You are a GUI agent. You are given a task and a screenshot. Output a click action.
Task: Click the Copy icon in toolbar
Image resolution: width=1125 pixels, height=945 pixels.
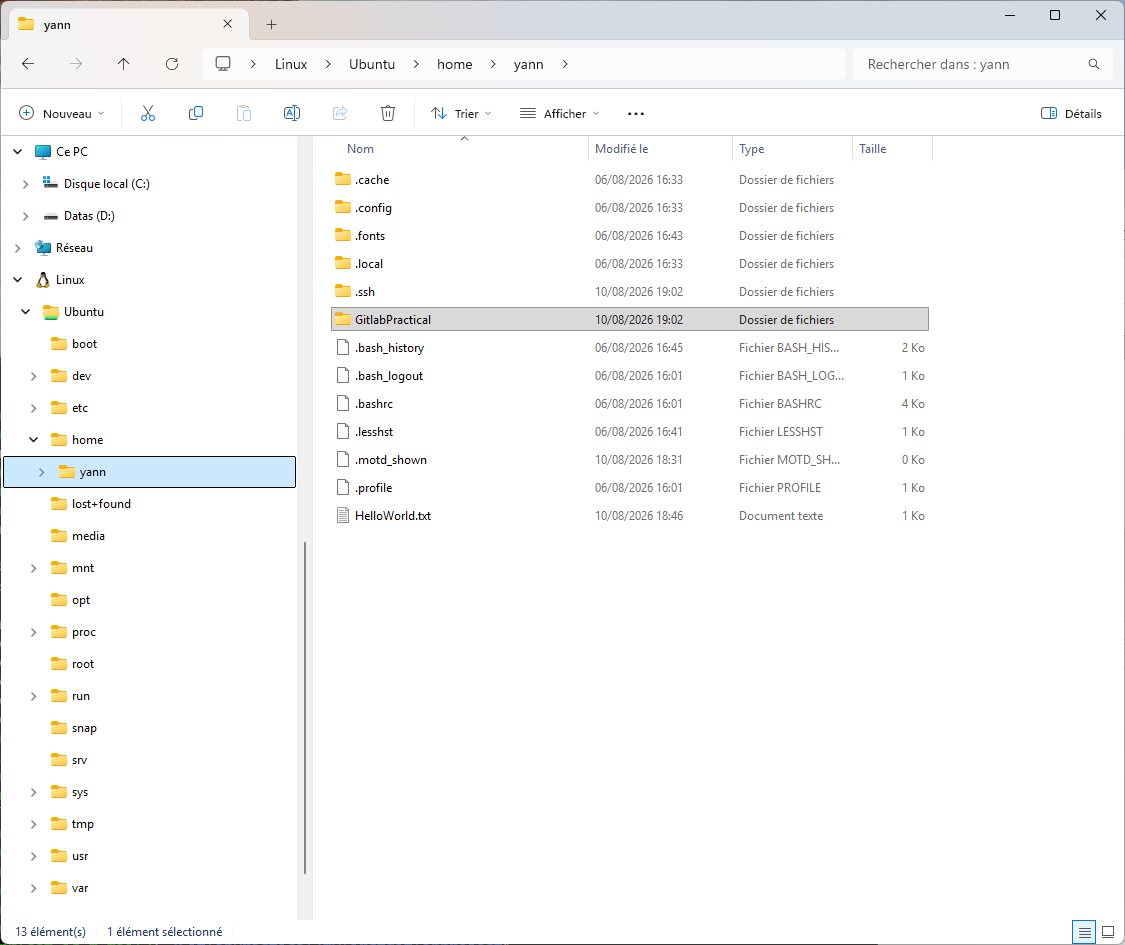click(x=196, y=113)
